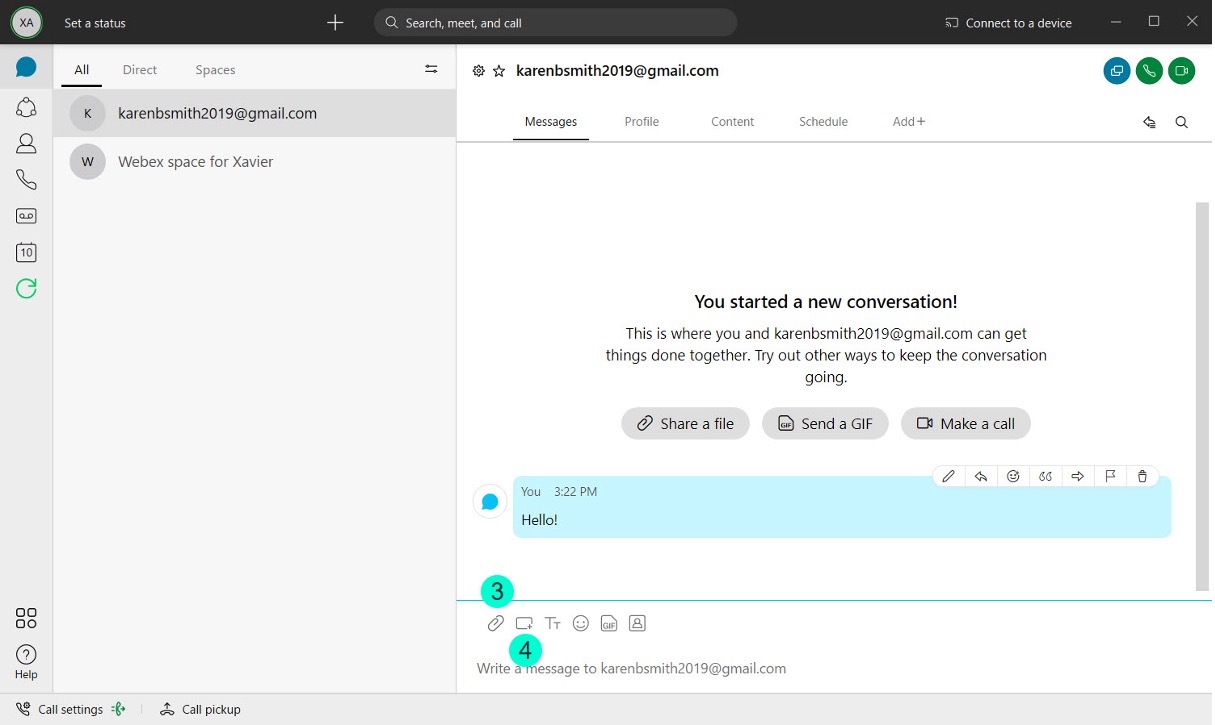Screen dimensions: 1215x725
Task: Select the All tab
Action: click(x=82, y=70)
